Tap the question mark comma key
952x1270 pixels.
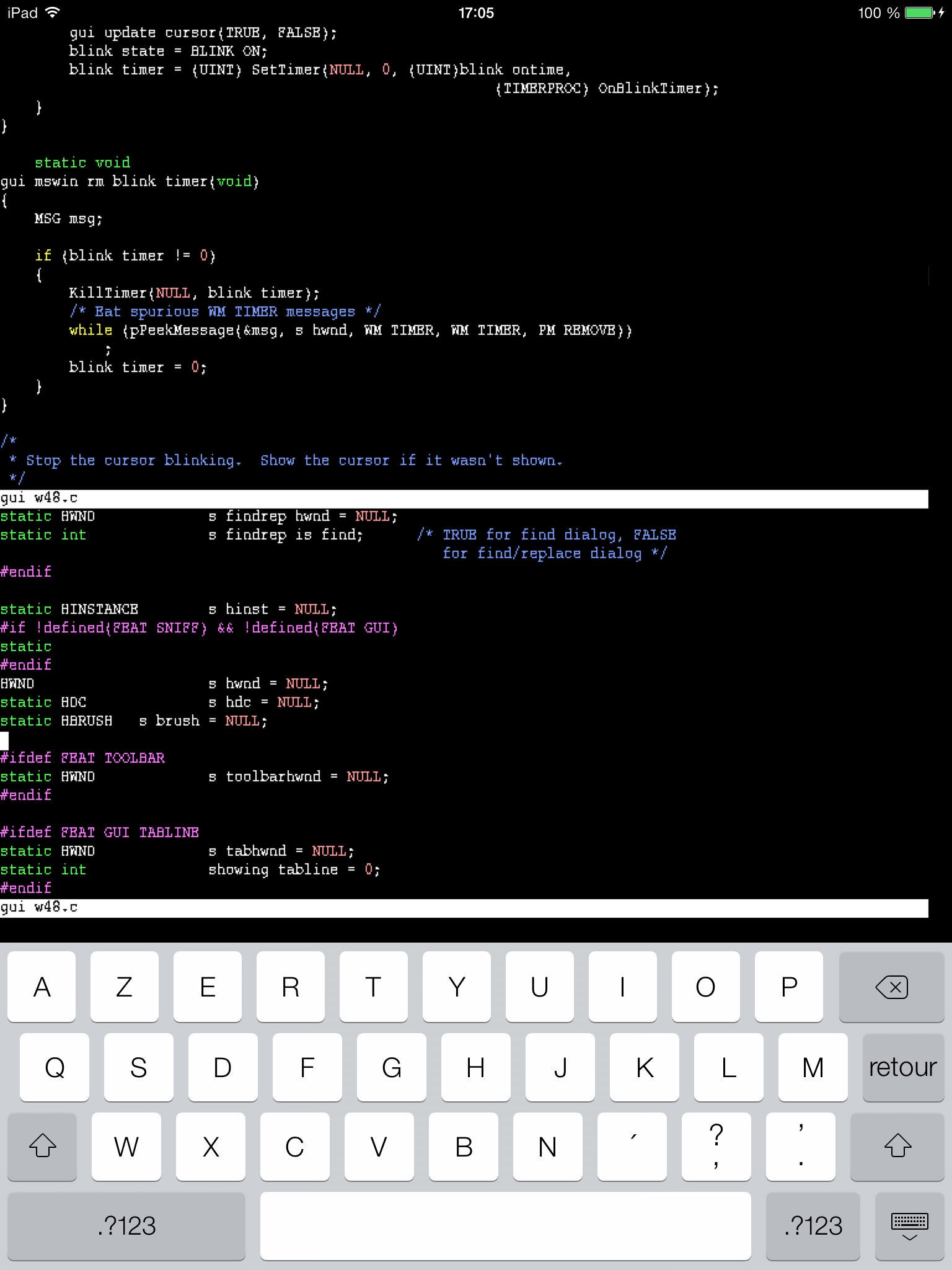[716, 1146]
